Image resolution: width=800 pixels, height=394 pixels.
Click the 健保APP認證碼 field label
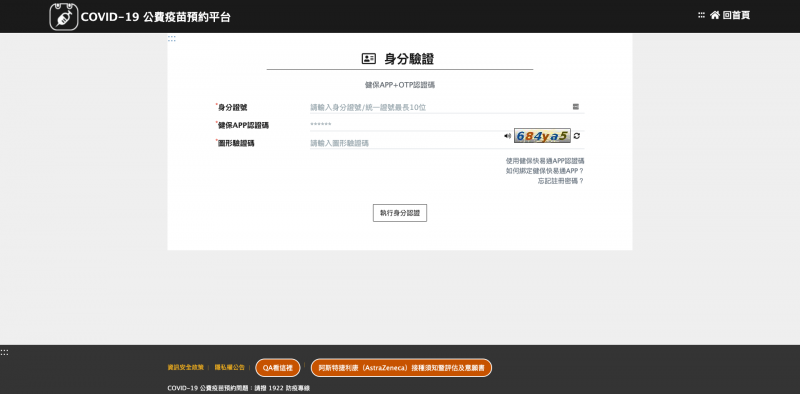point(243,126)
